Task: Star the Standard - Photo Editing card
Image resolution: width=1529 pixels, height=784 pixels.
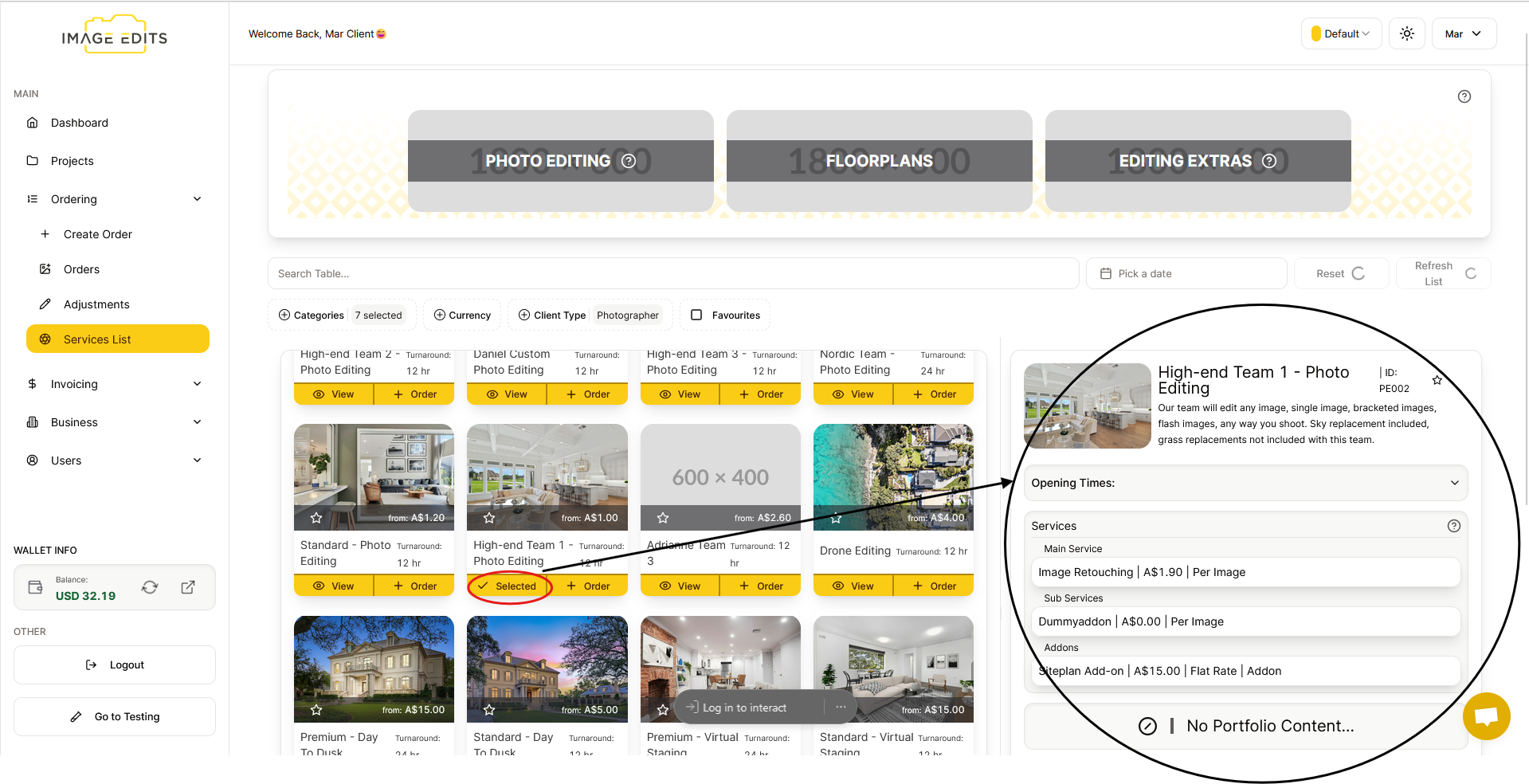Action: pos(316,518)
